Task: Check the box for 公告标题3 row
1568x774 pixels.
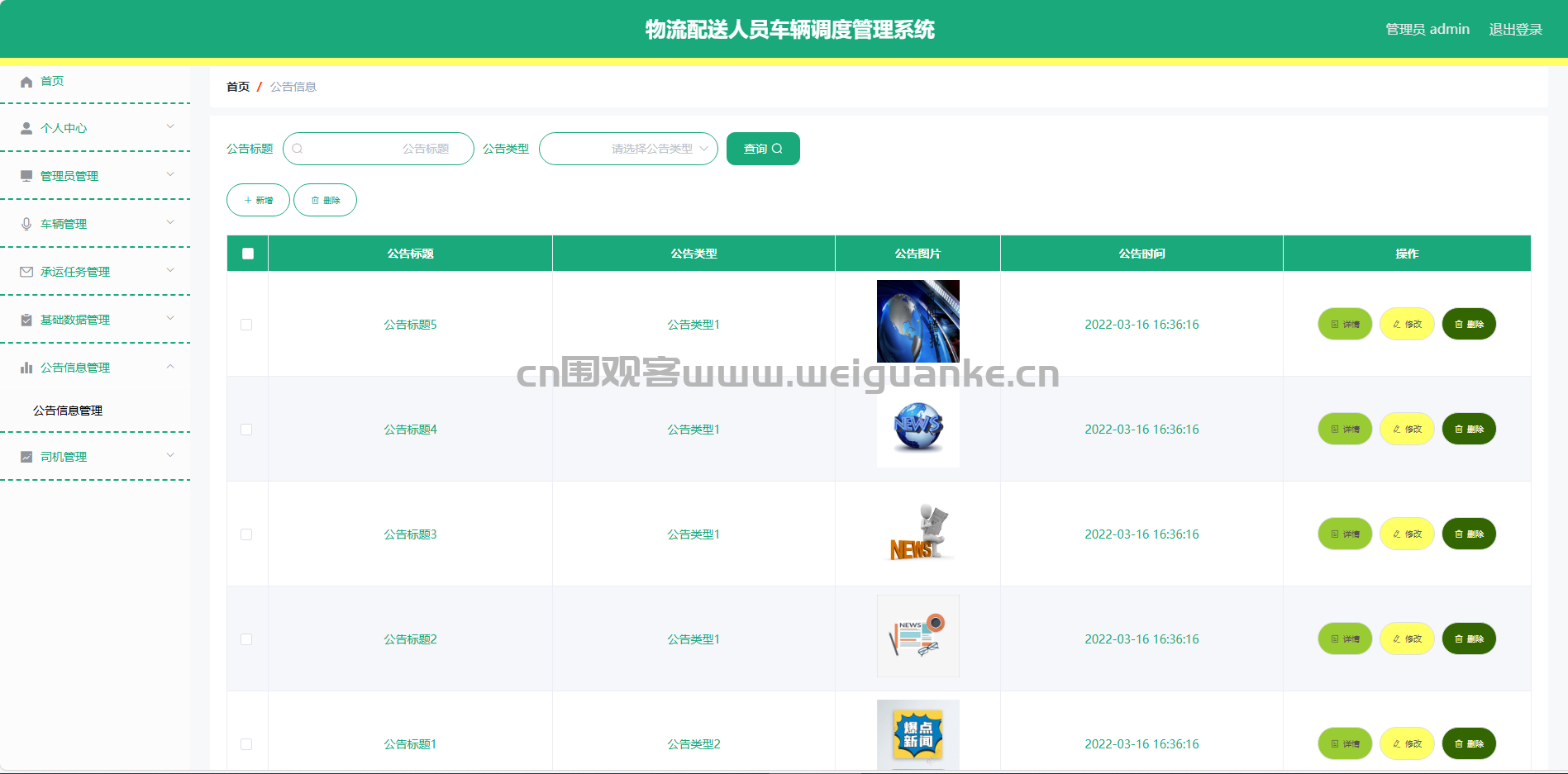Action: [x=246, y=534]
